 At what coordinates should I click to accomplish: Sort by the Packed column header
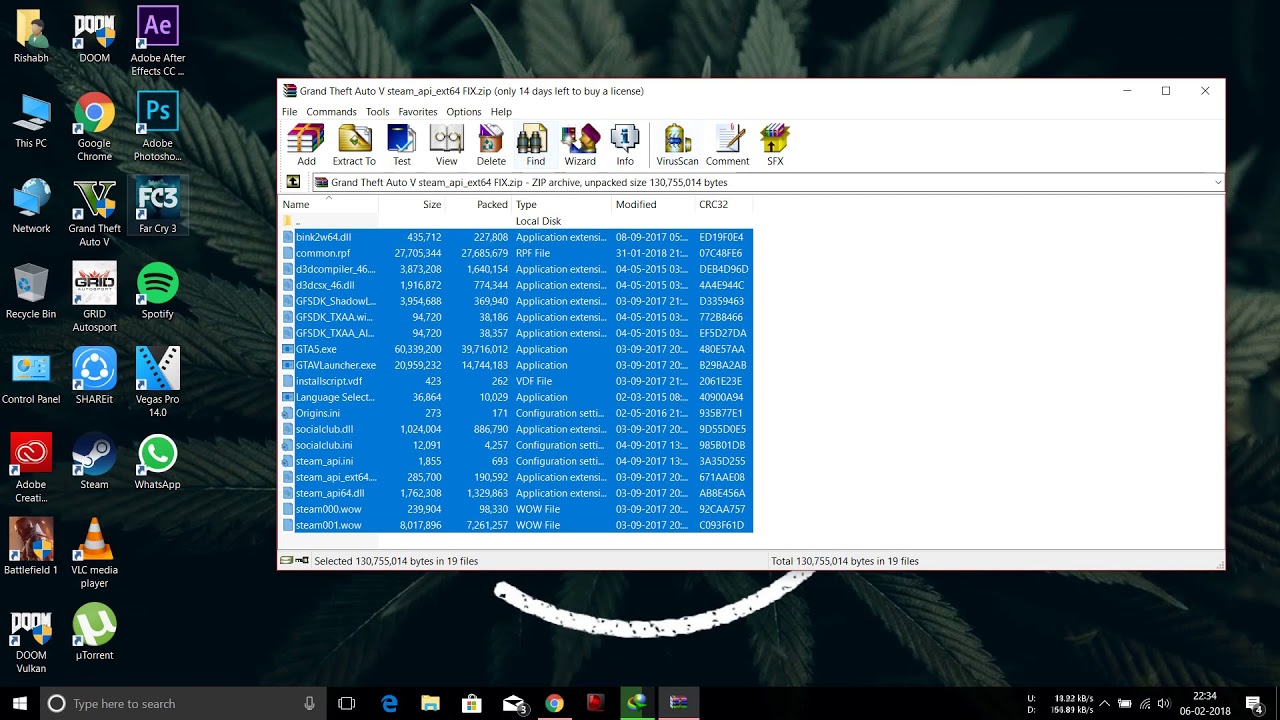coord(478,204)
